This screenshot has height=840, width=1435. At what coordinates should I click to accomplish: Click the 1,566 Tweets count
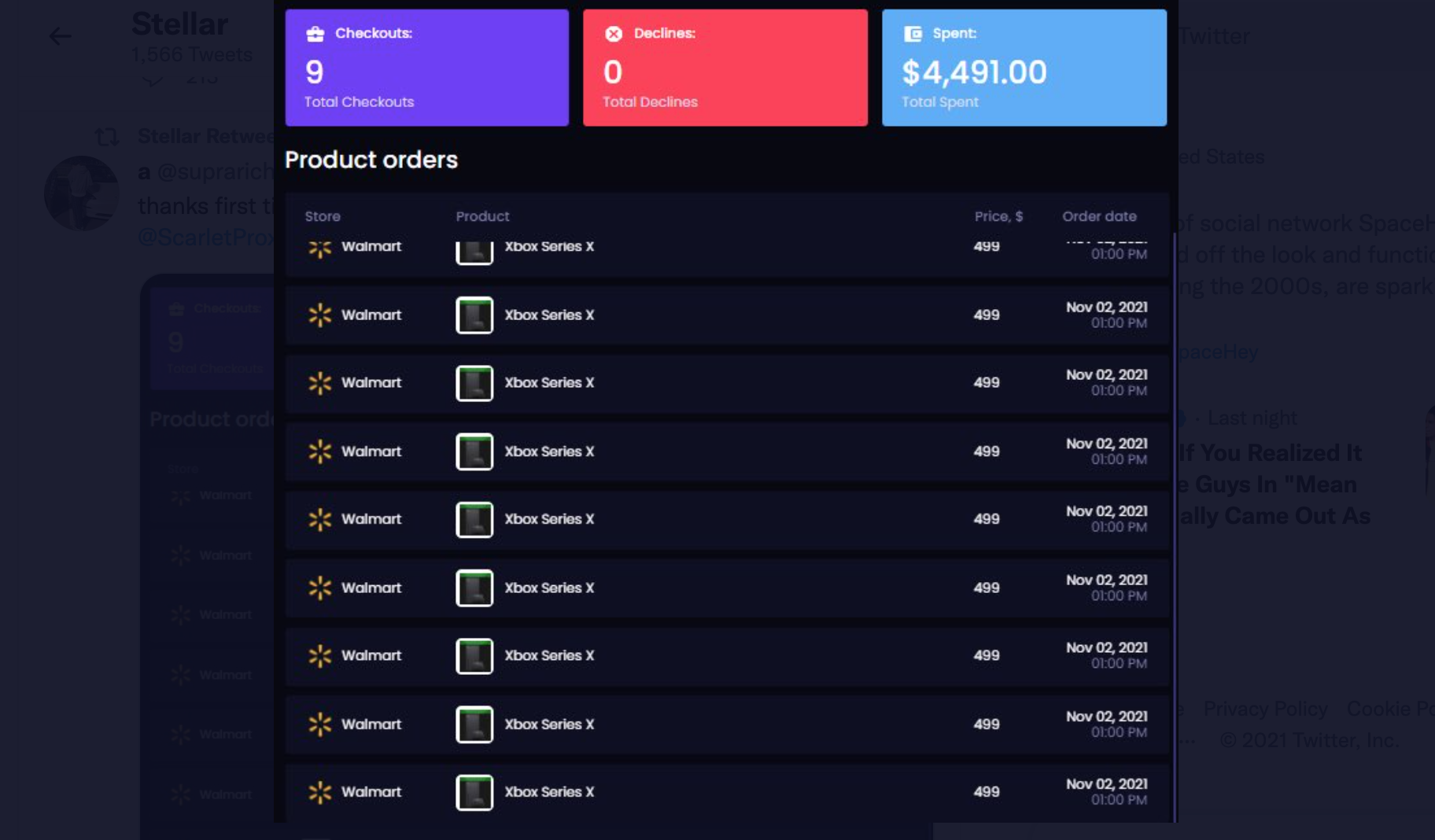pyautogui.click(x=192, y=54)
